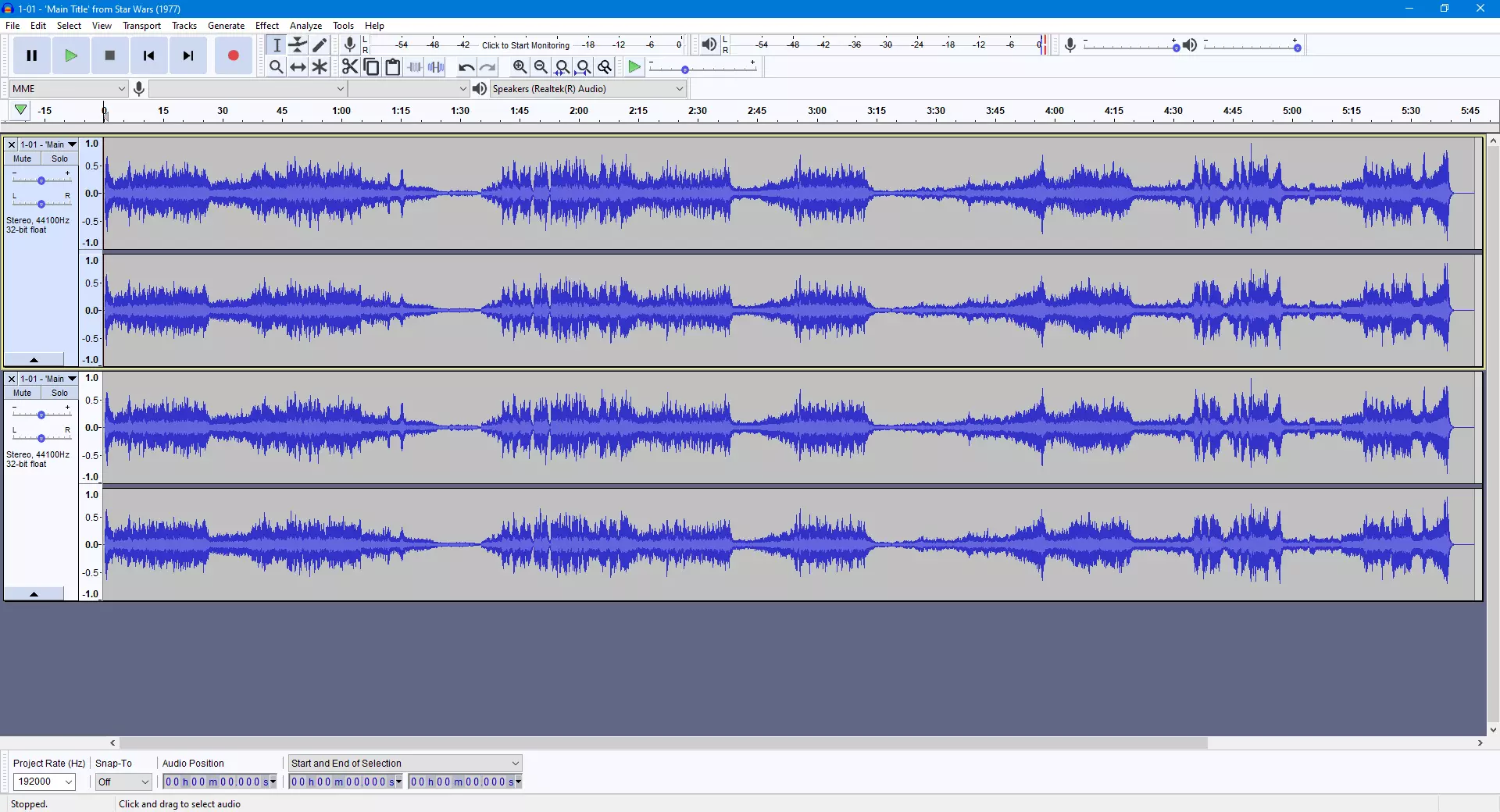Screen dimensions: 1500x812
Task: Select the Zoom (magnifier) tool
Action: coord(277,67)
